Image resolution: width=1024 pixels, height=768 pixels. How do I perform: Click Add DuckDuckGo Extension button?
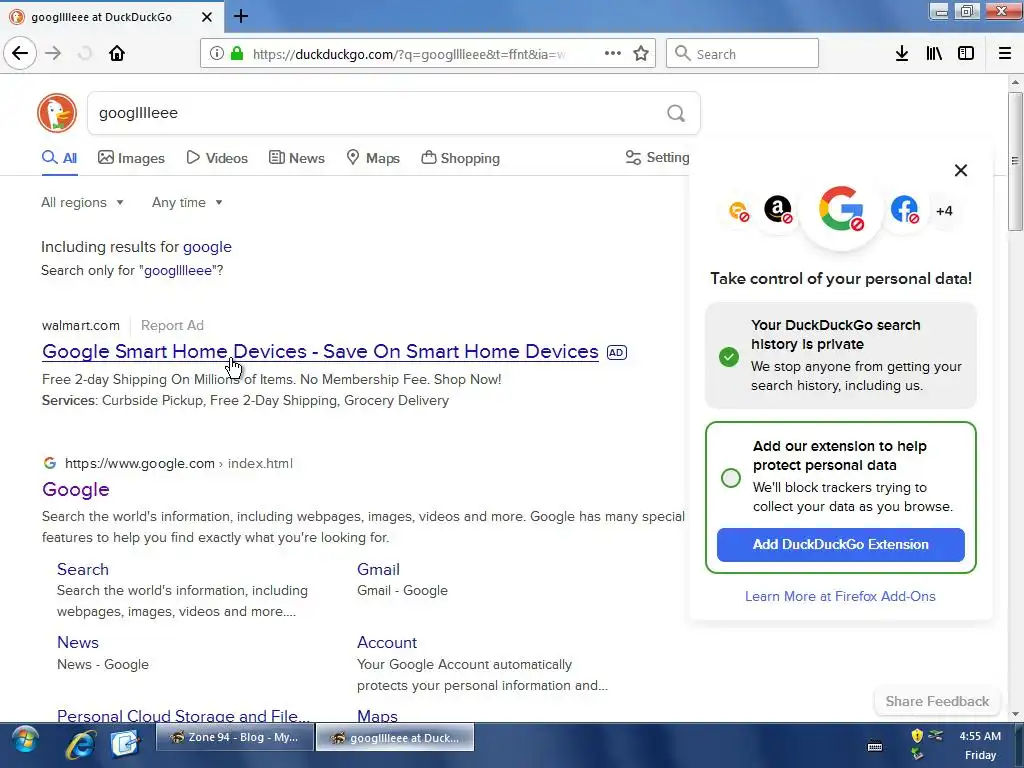click(x=840, y=545)
